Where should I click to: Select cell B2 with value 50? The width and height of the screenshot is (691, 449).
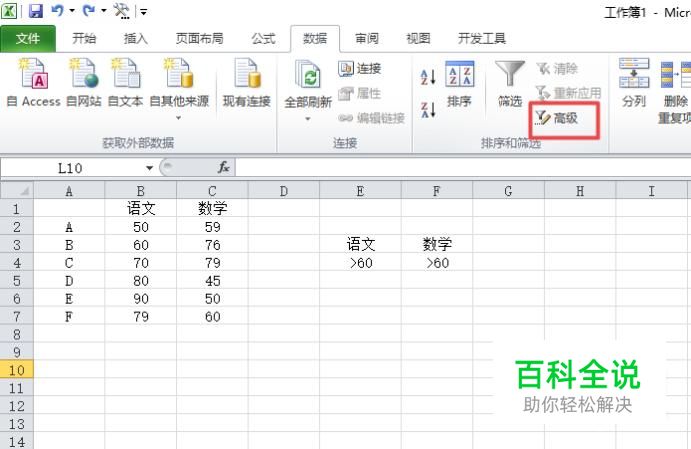[x=141, y=226]
